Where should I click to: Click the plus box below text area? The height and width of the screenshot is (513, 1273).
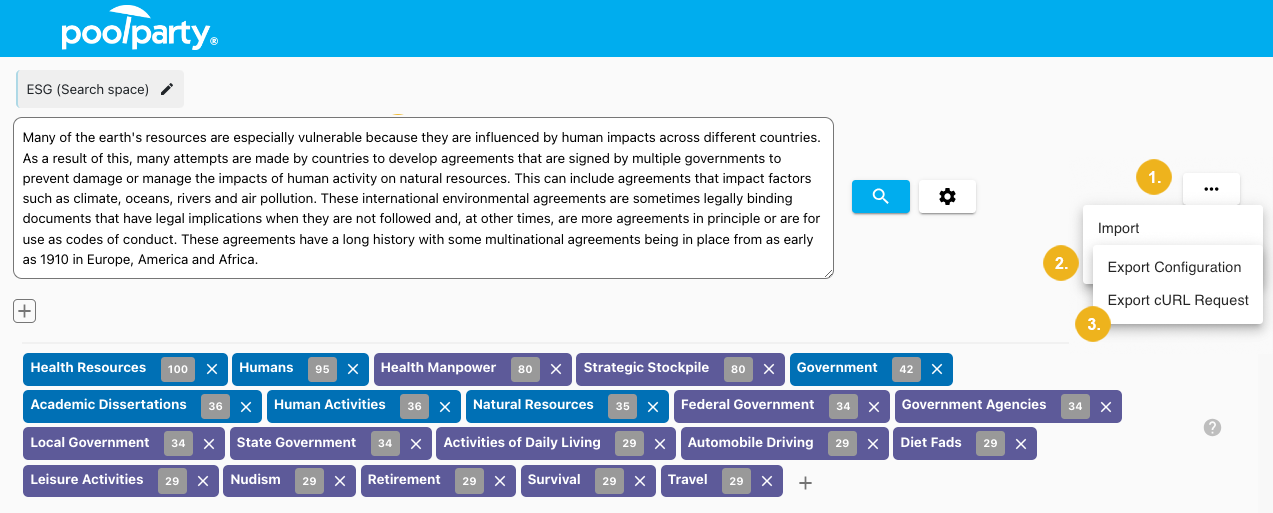click(24, 311)
